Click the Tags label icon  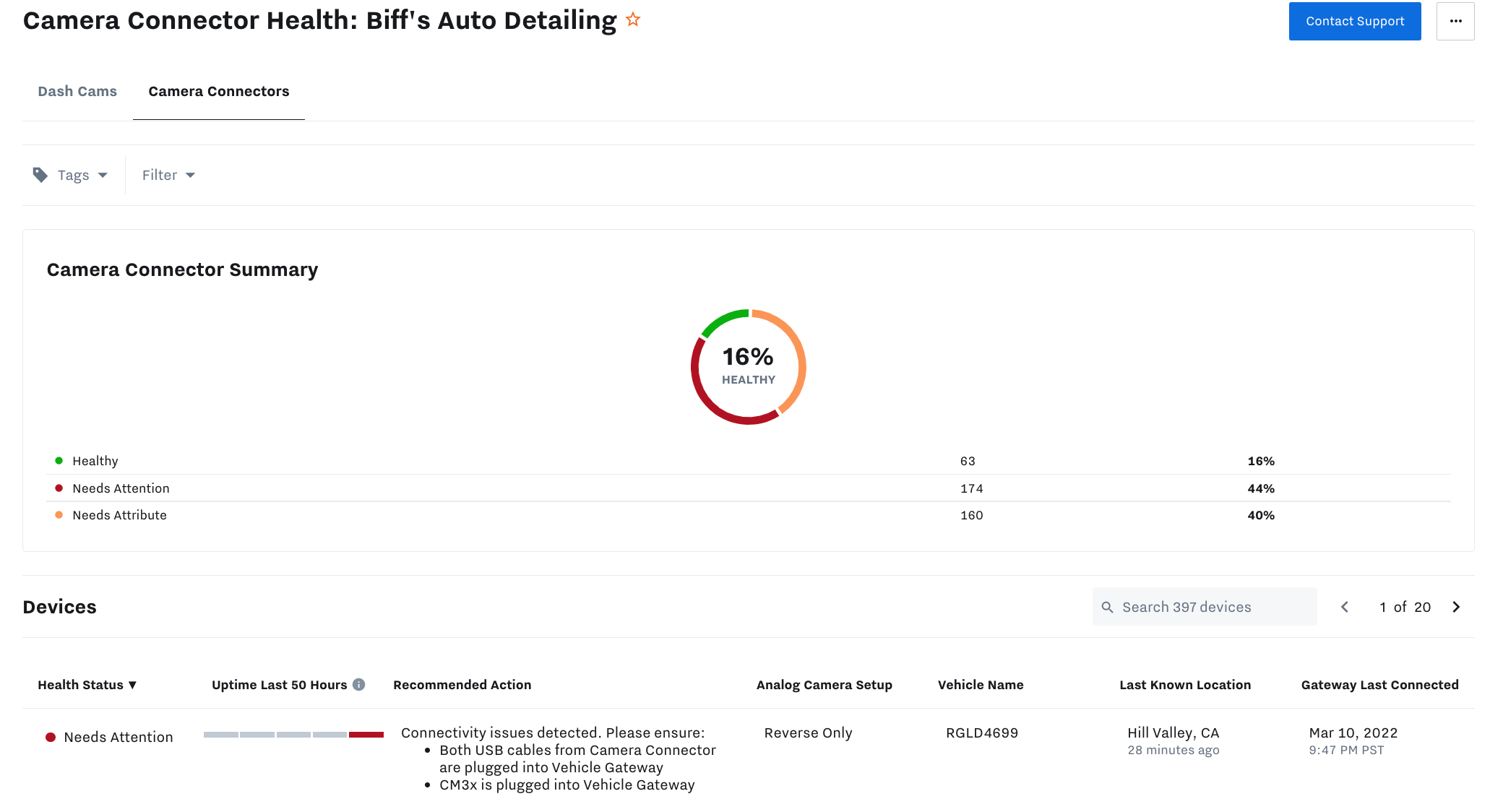coord(40,175)
